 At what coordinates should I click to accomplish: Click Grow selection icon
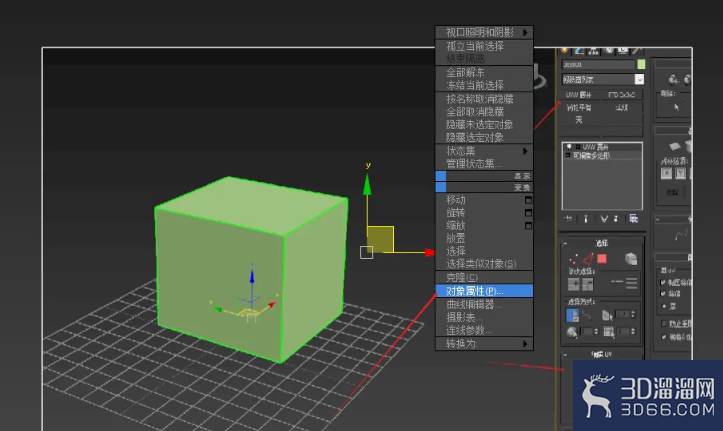click(x=574, y=284)
